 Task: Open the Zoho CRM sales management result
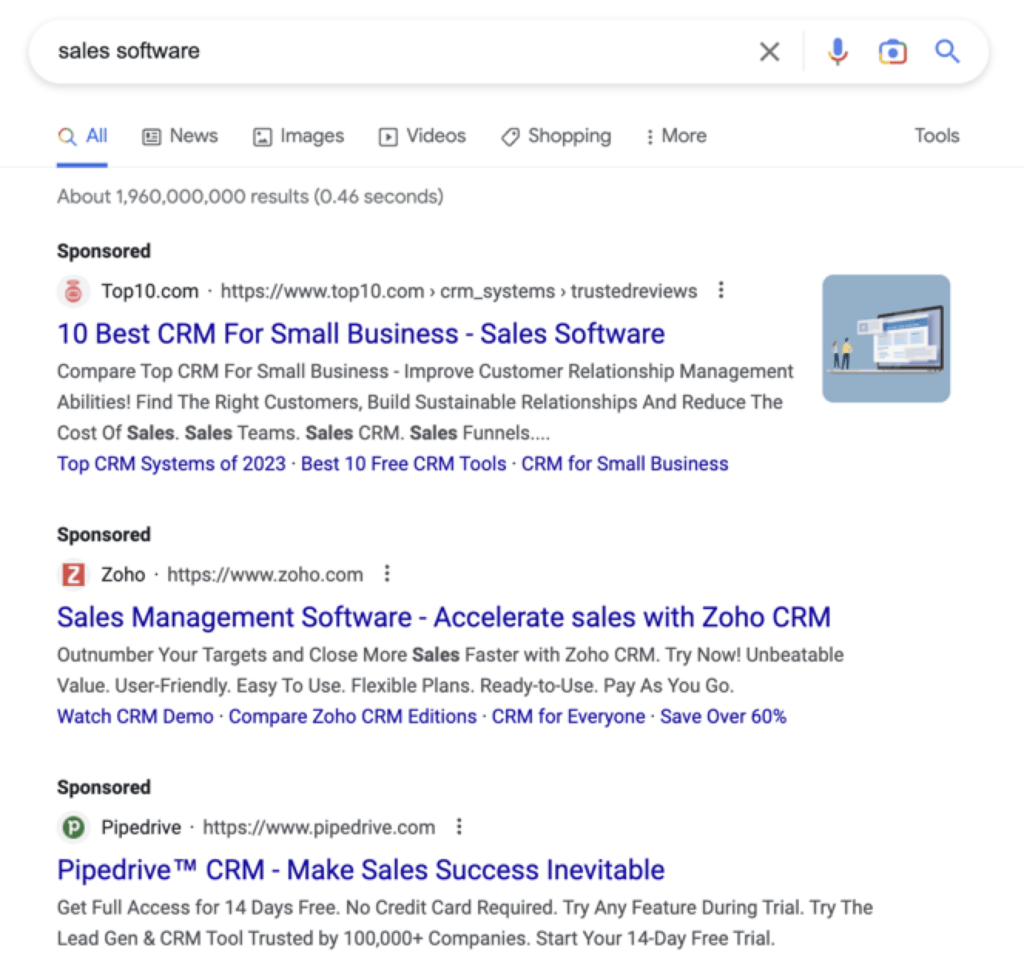pos(444,617)
